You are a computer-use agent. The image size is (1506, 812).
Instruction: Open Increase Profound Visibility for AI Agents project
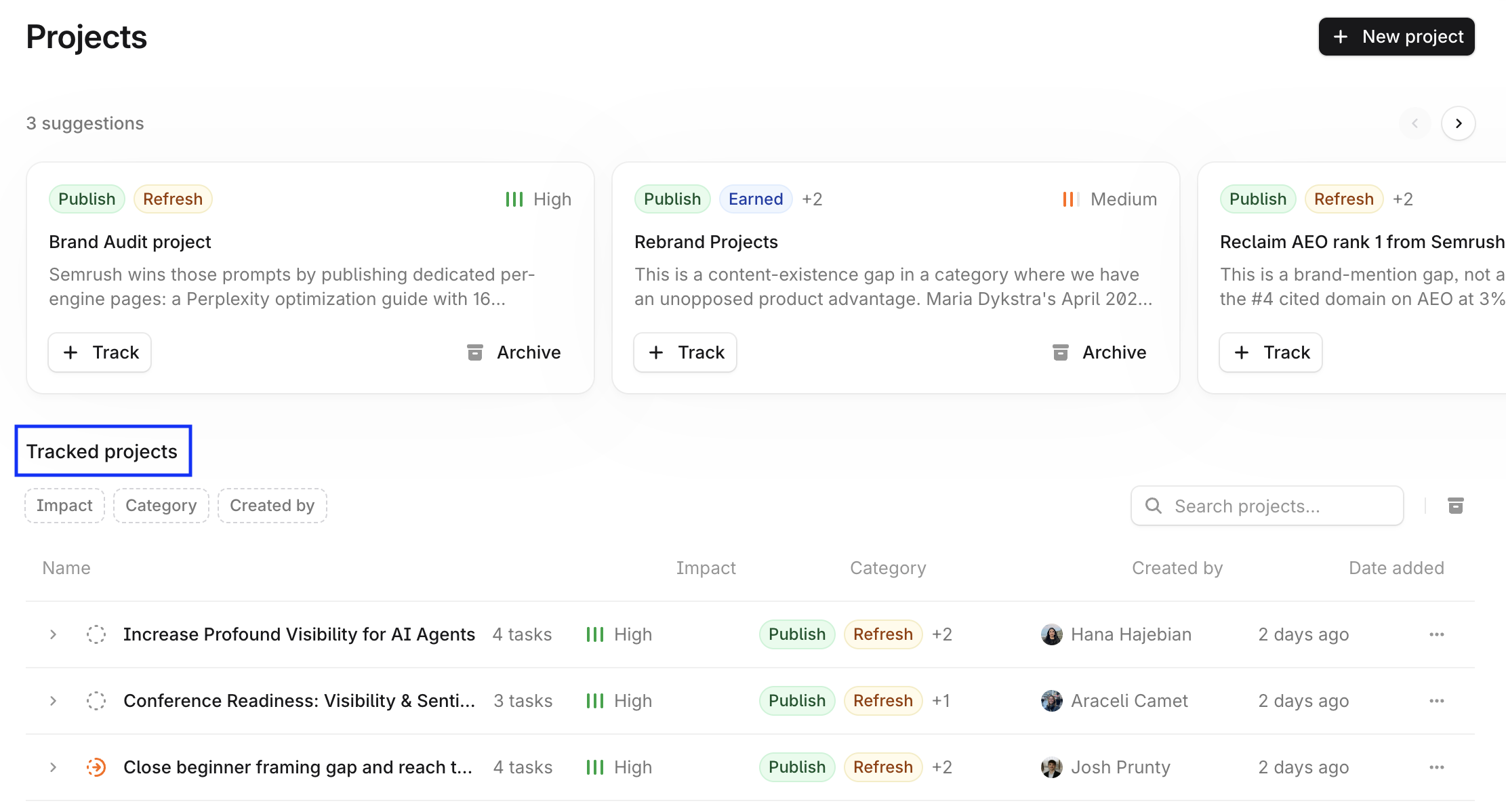click(x=299, y=634)
